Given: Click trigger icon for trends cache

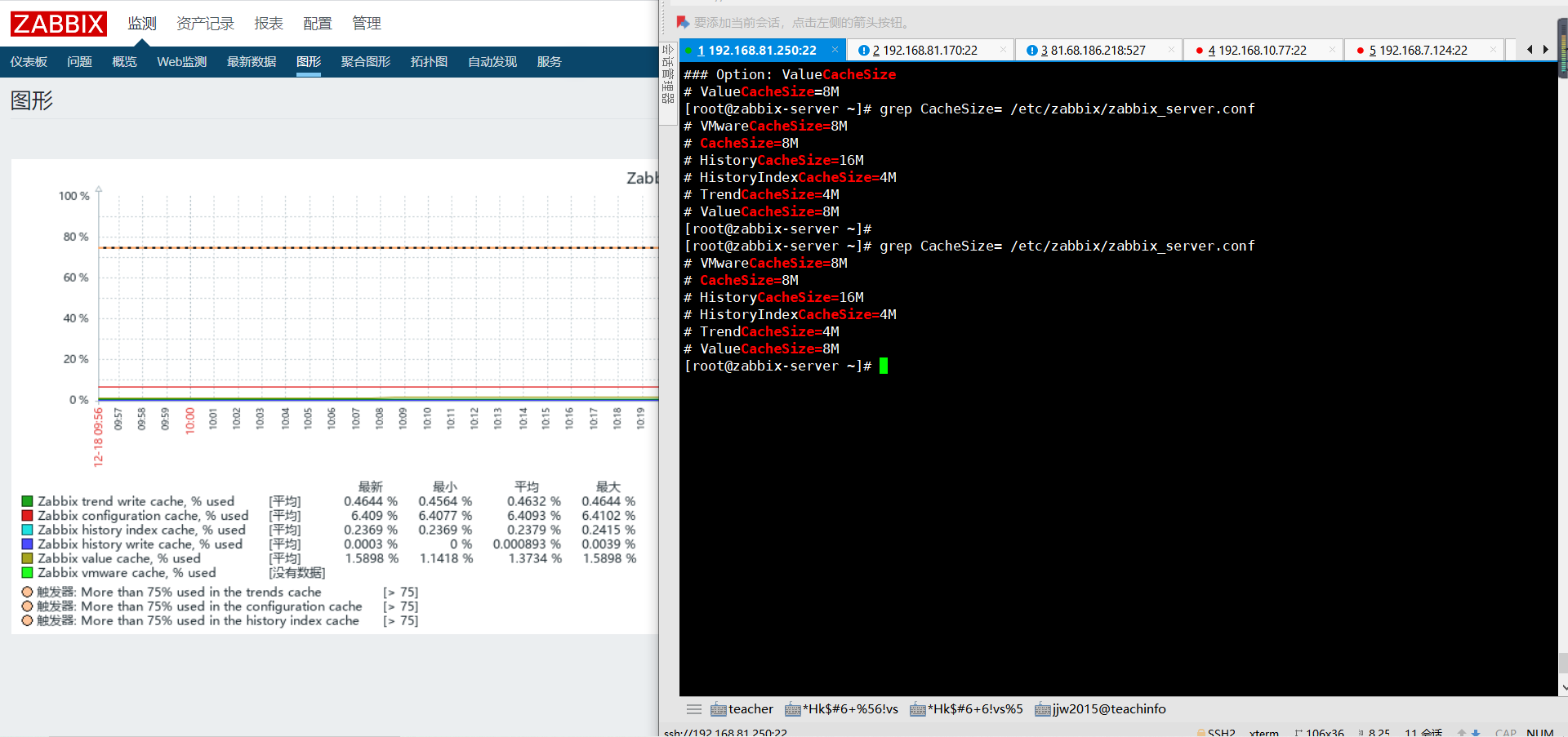Looking at the screenshot, I should (x=27, y=592).
